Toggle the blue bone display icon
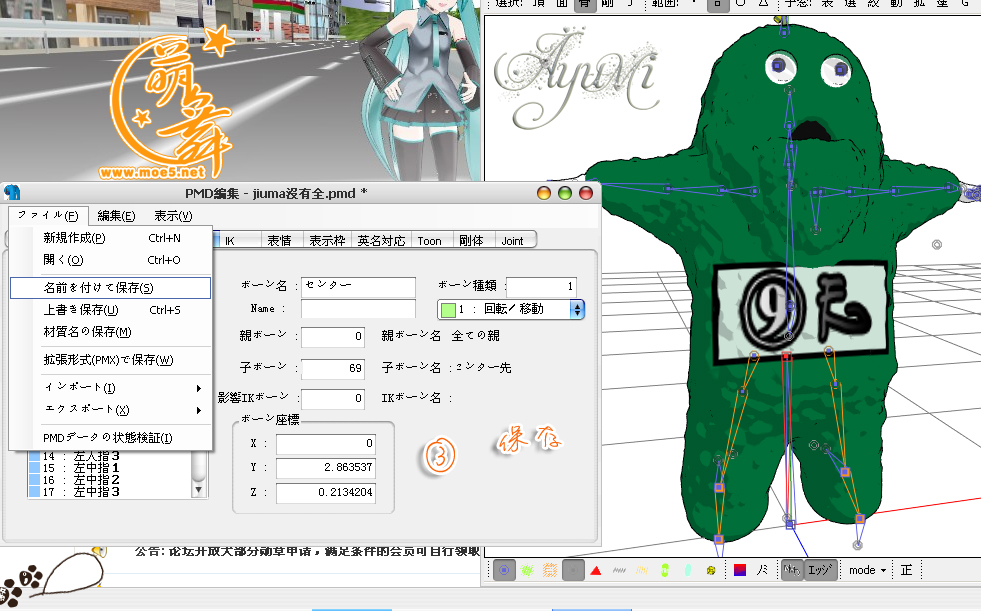 click(504, 570)
